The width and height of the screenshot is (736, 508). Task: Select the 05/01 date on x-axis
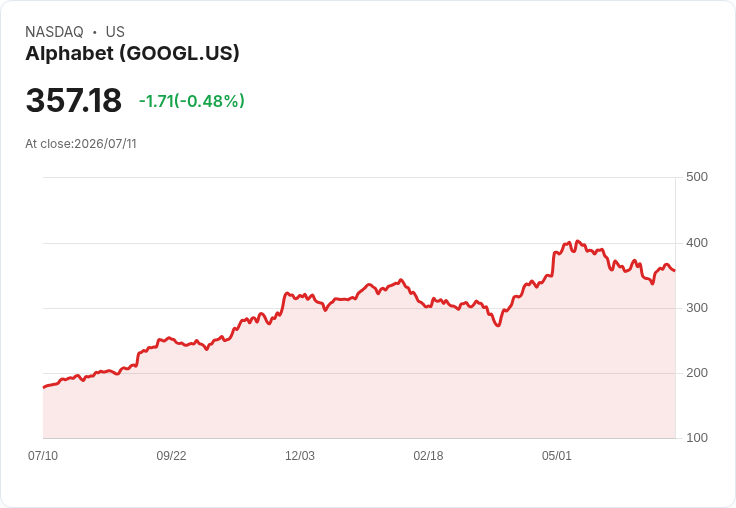point(557,455)
